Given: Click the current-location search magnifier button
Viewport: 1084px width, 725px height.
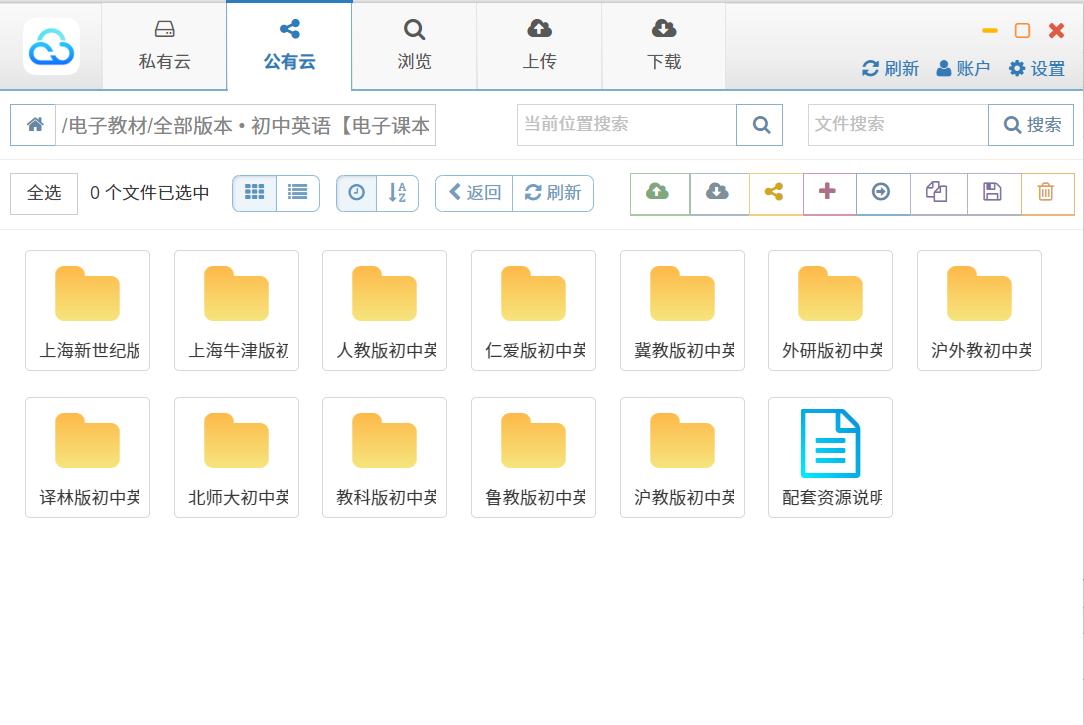Looking at the screenshot, I should (760, 125).
